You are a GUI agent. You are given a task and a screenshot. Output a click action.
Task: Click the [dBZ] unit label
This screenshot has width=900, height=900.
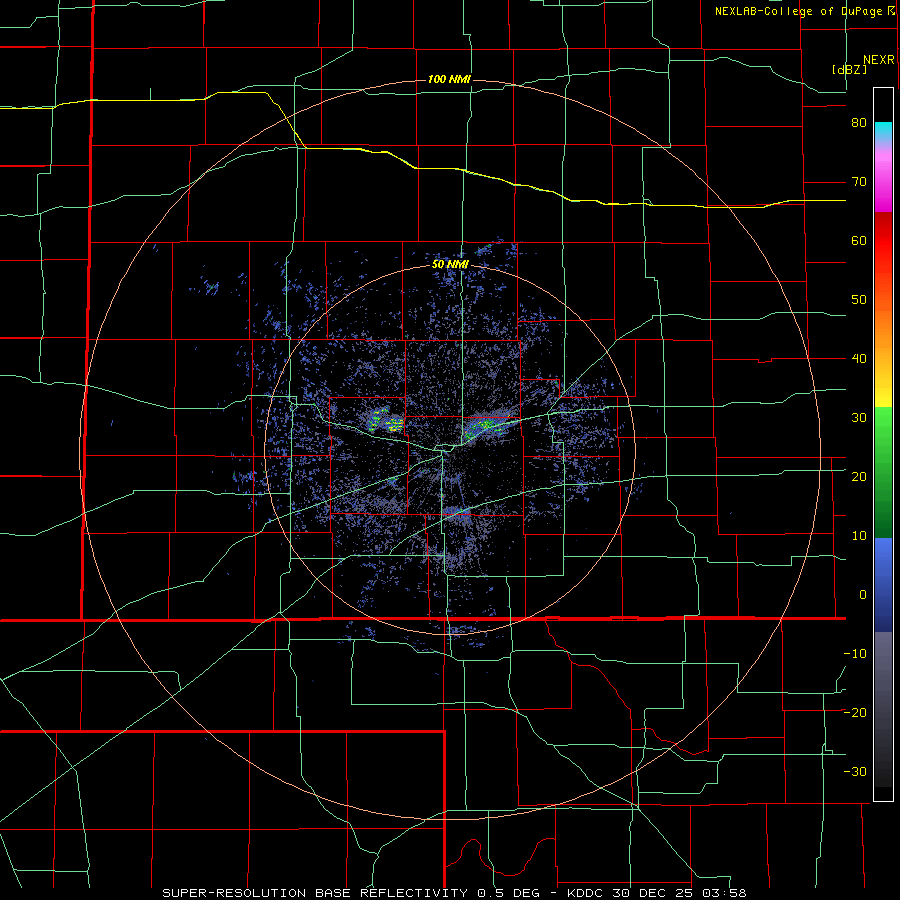pyautogui.click(x=849, y=69)
